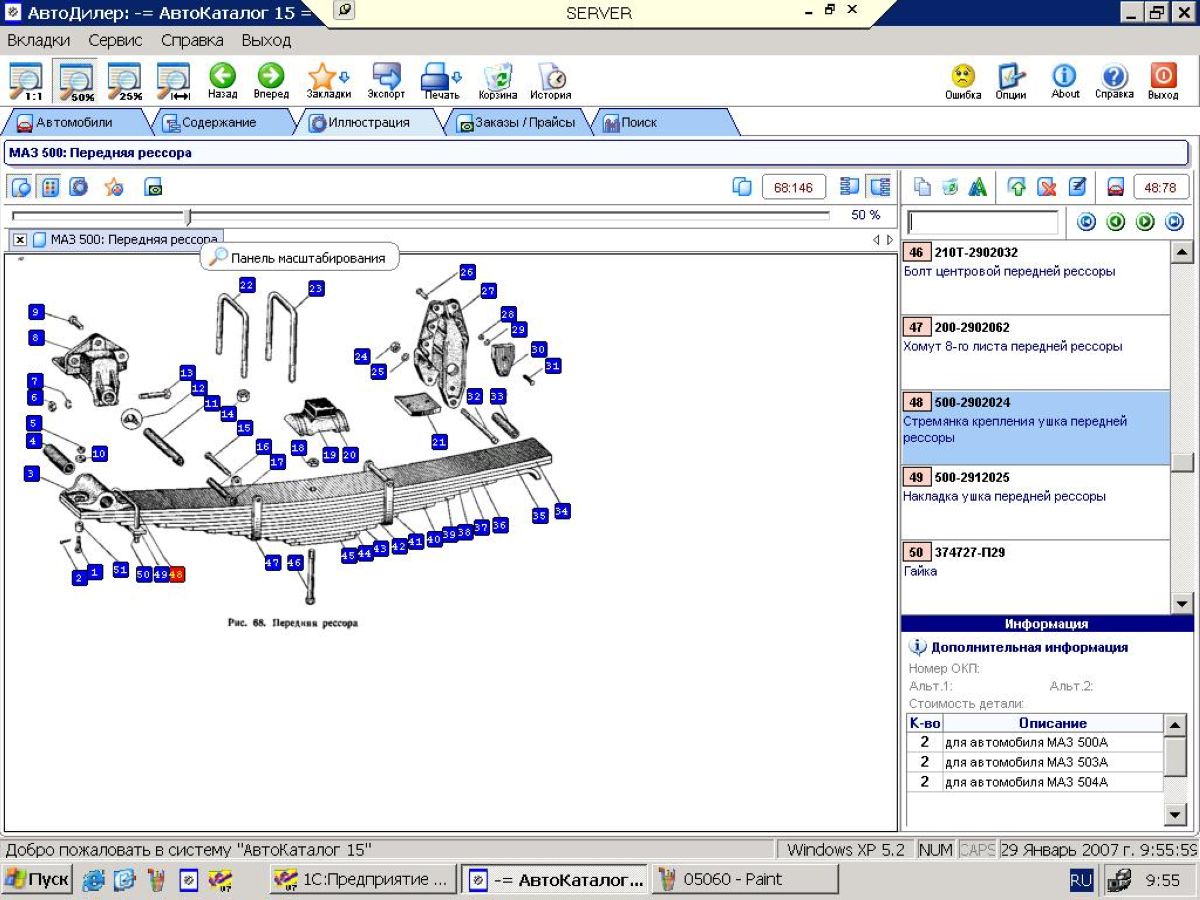Report an error with Ошибка icon

963,82
